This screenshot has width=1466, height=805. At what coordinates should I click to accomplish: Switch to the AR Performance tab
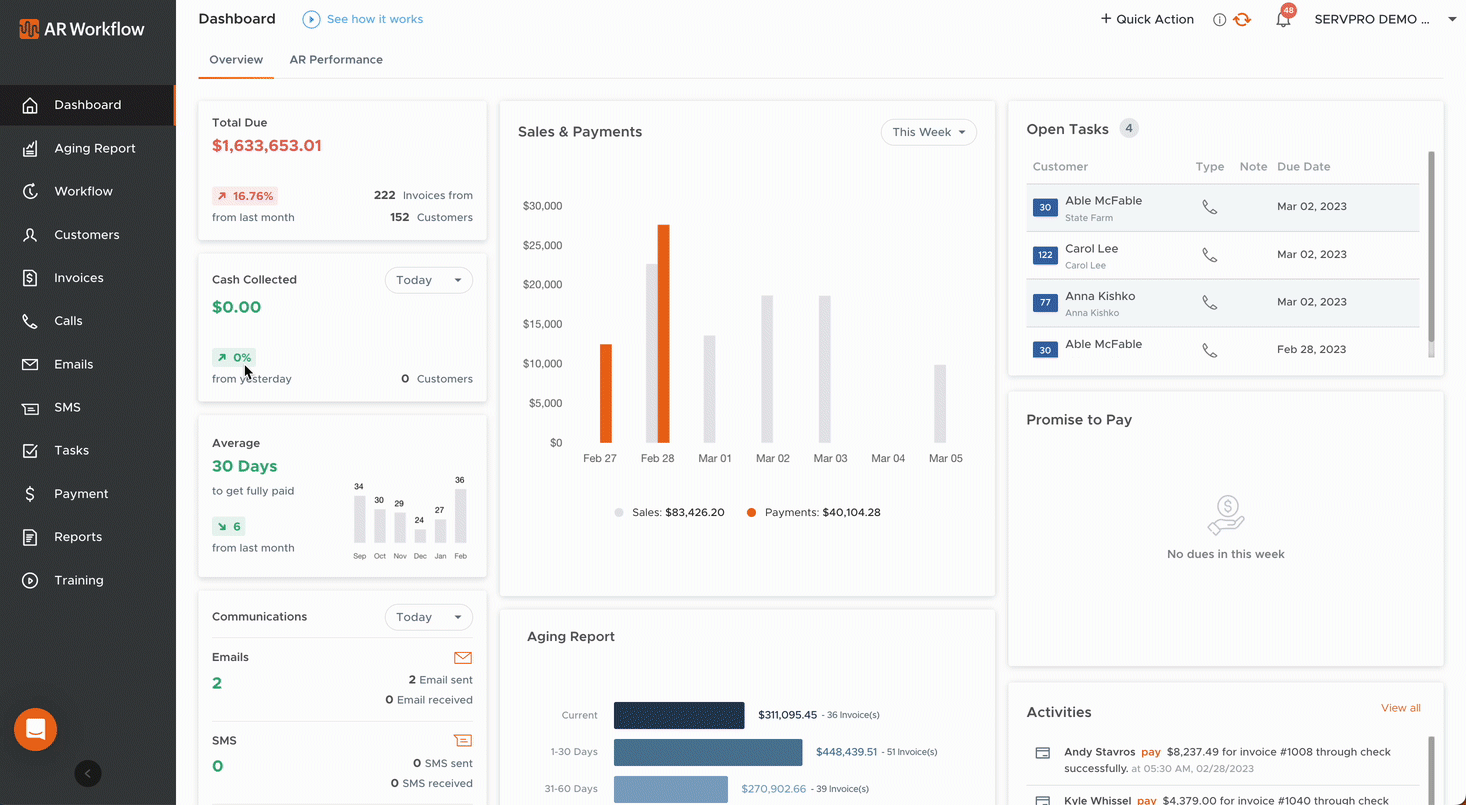pyautogui.click(x=336, y=60)
